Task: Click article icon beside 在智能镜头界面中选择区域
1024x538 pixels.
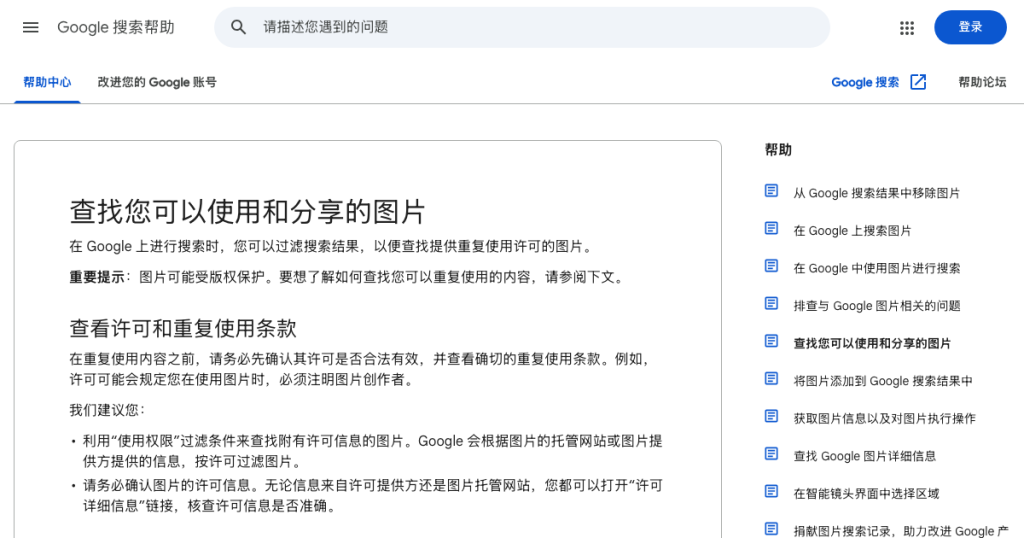Action: 771,491
